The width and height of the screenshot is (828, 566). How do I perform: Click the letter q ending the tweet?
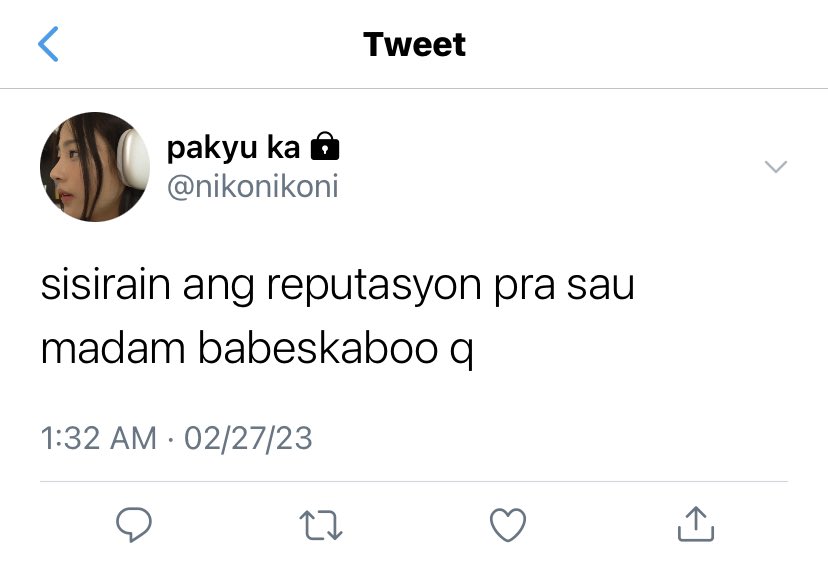(x=462, y=353)
